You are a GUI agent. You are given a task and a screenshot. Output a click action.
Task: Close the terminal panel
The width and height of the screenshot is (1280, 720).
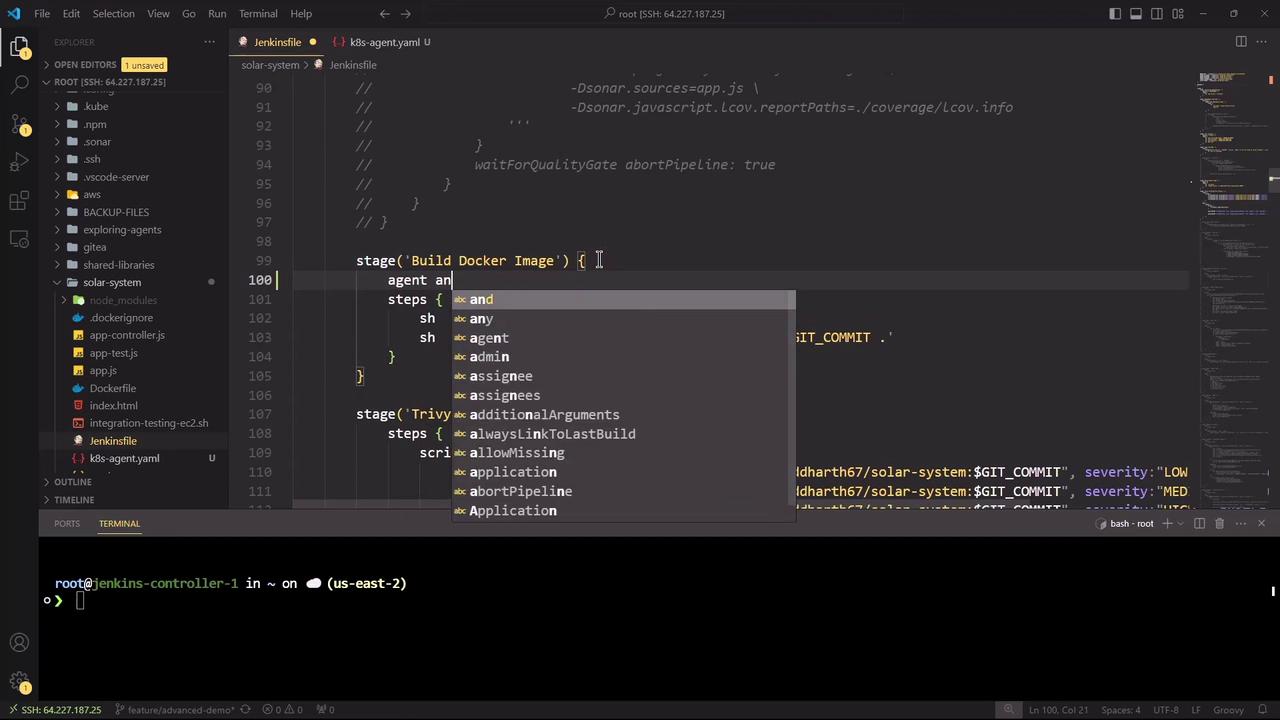tap(1261, 524)
